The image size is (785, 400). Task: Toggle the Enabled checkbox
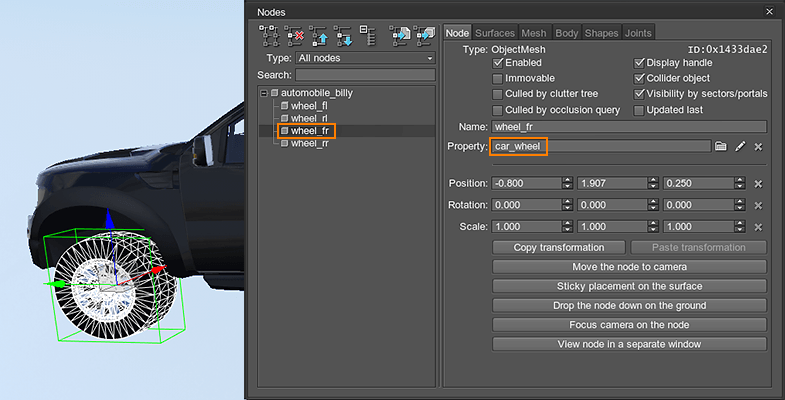click(498, 63)
